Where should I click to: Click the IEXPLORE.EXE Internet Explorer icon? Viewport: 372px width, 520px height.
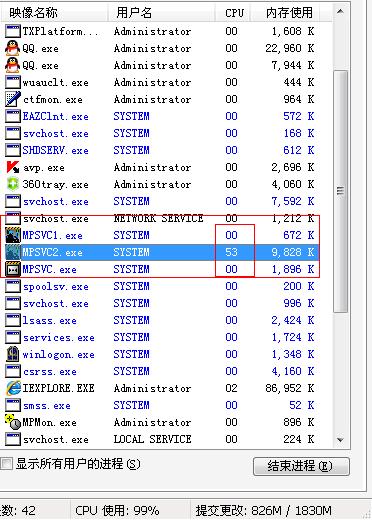point(13,388)
